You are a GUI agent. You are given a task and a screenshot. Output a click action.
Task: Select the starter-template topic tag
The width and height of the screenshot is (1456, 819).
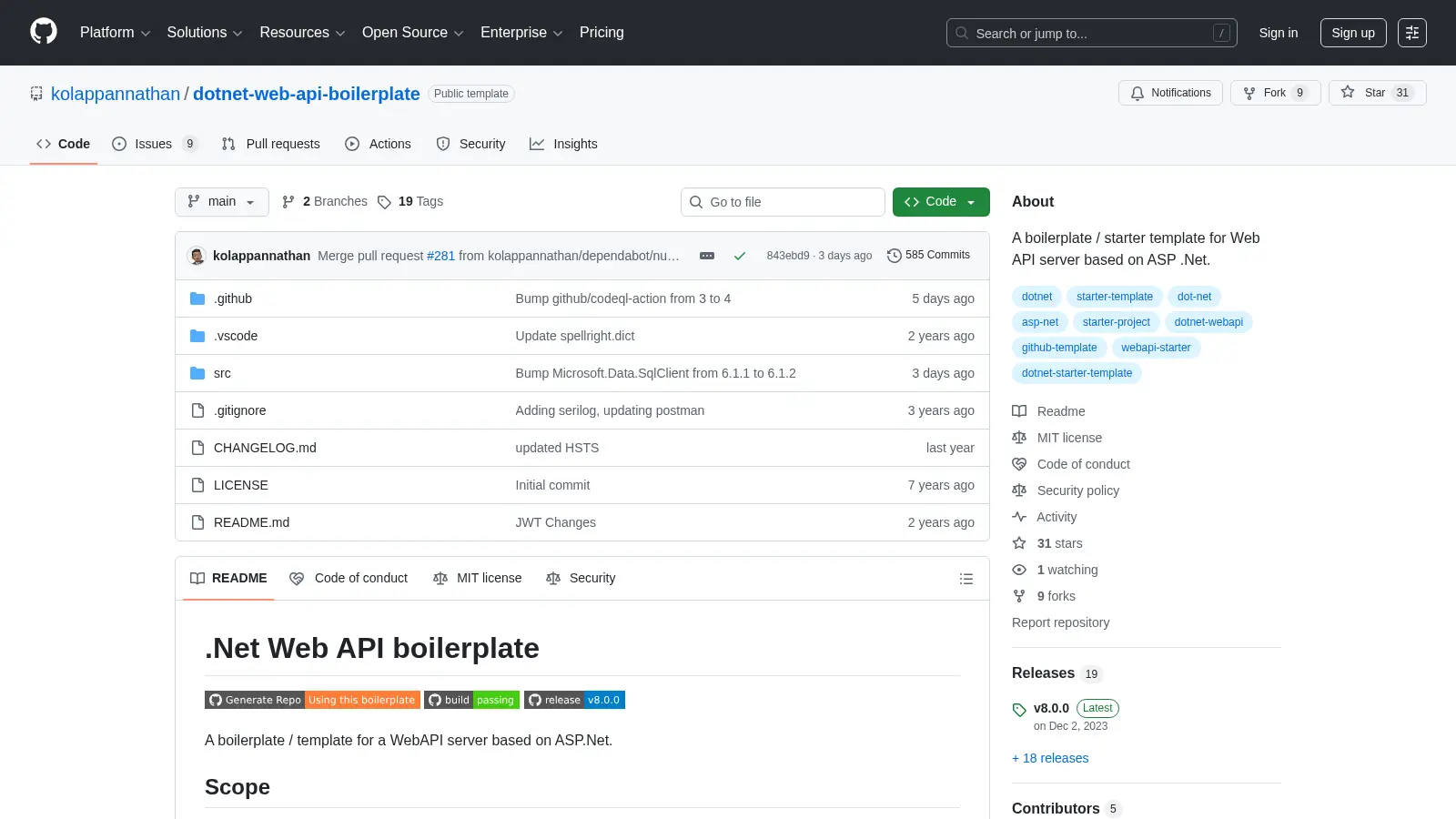coord(1115,297)
